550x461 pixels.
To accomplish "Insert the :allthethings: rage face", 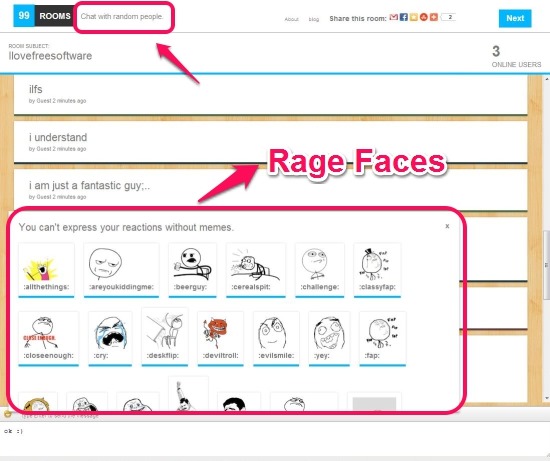I will click(x=46, y=270).
